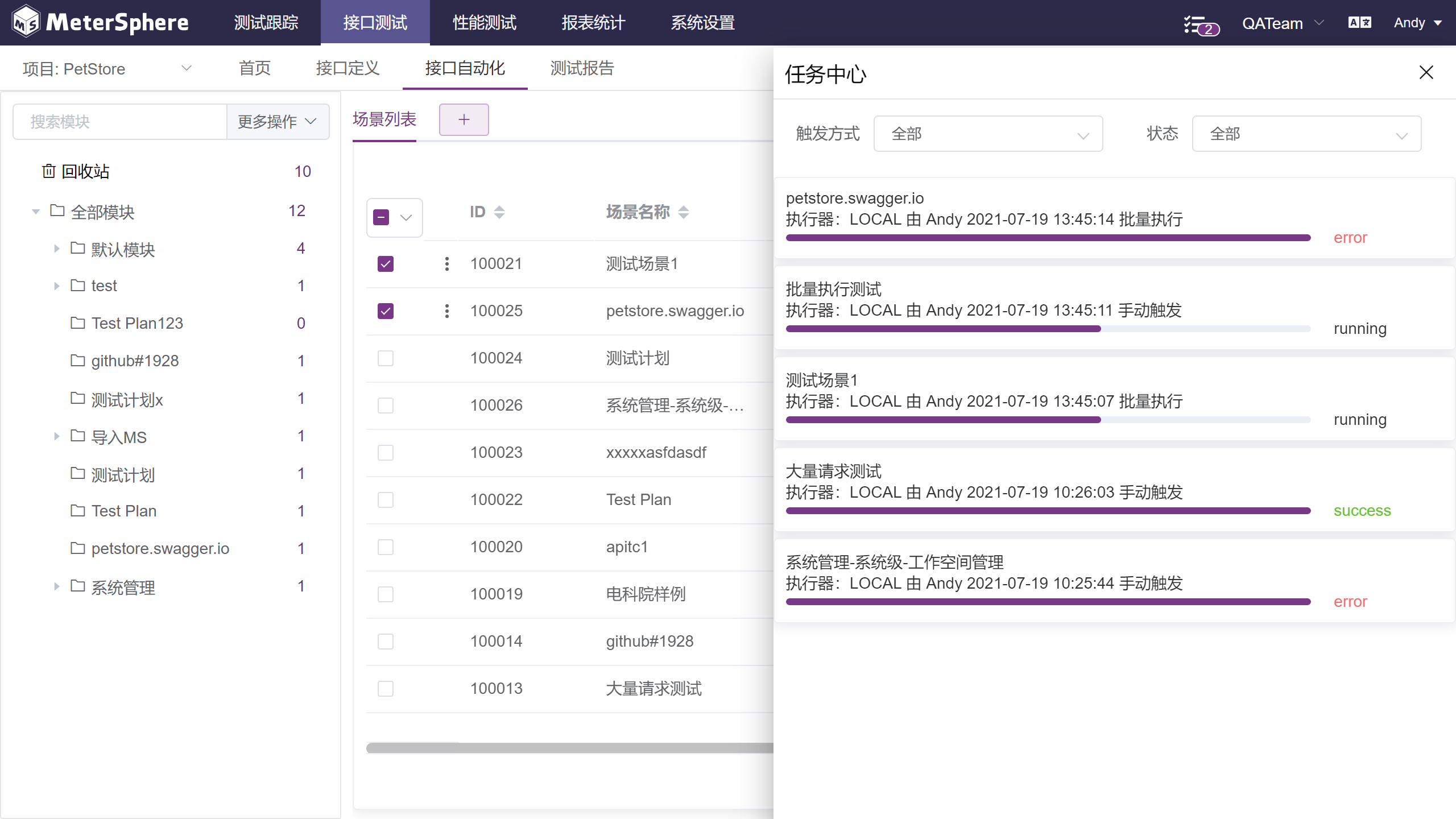Open the 回收站 trash icon
This screenshot has height=819, width=1456.
pyautogui.click(x=49, y=171)
